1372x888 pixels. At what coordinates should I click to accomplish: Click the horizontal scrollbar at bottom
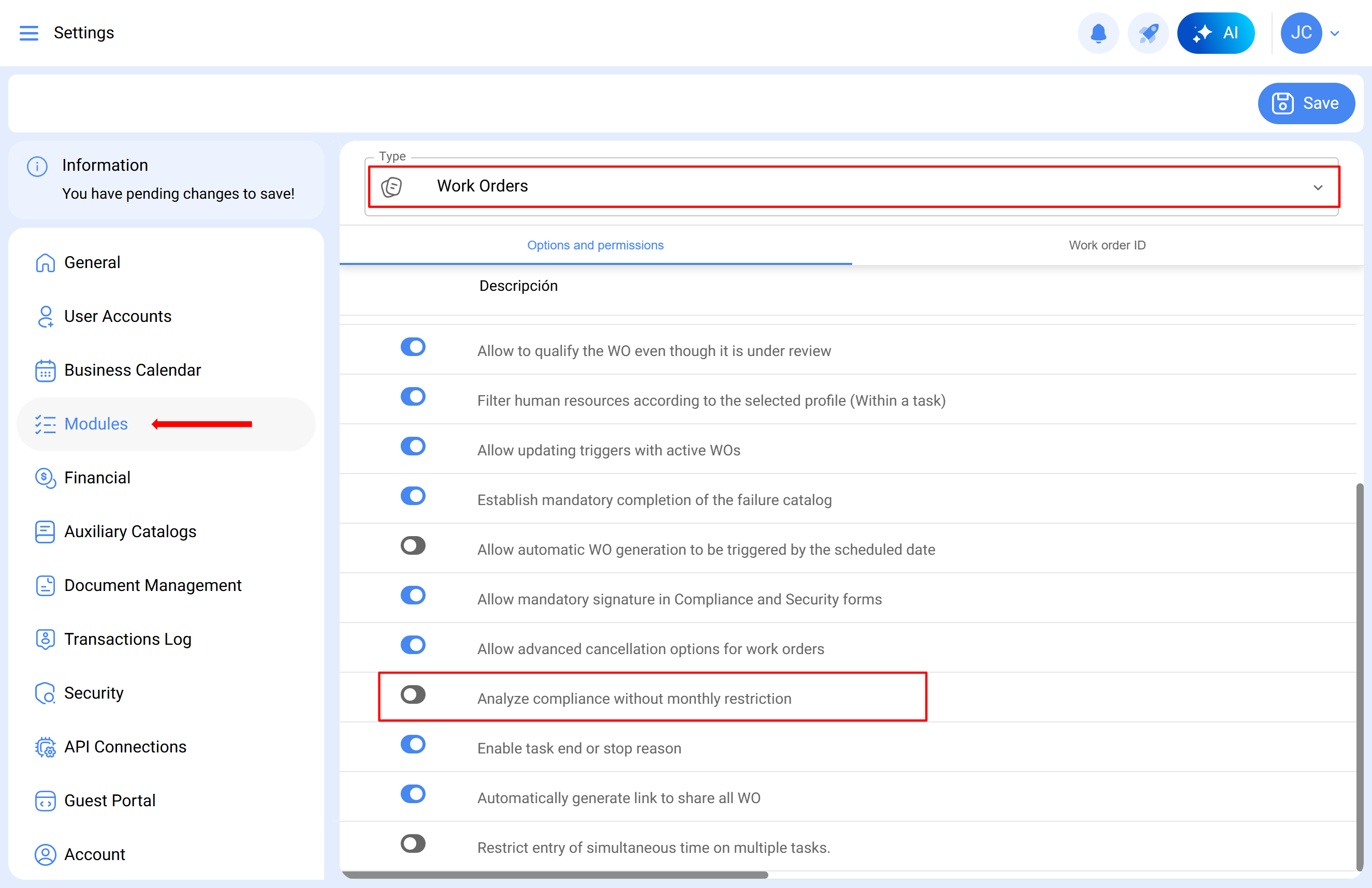coord(554,875)
